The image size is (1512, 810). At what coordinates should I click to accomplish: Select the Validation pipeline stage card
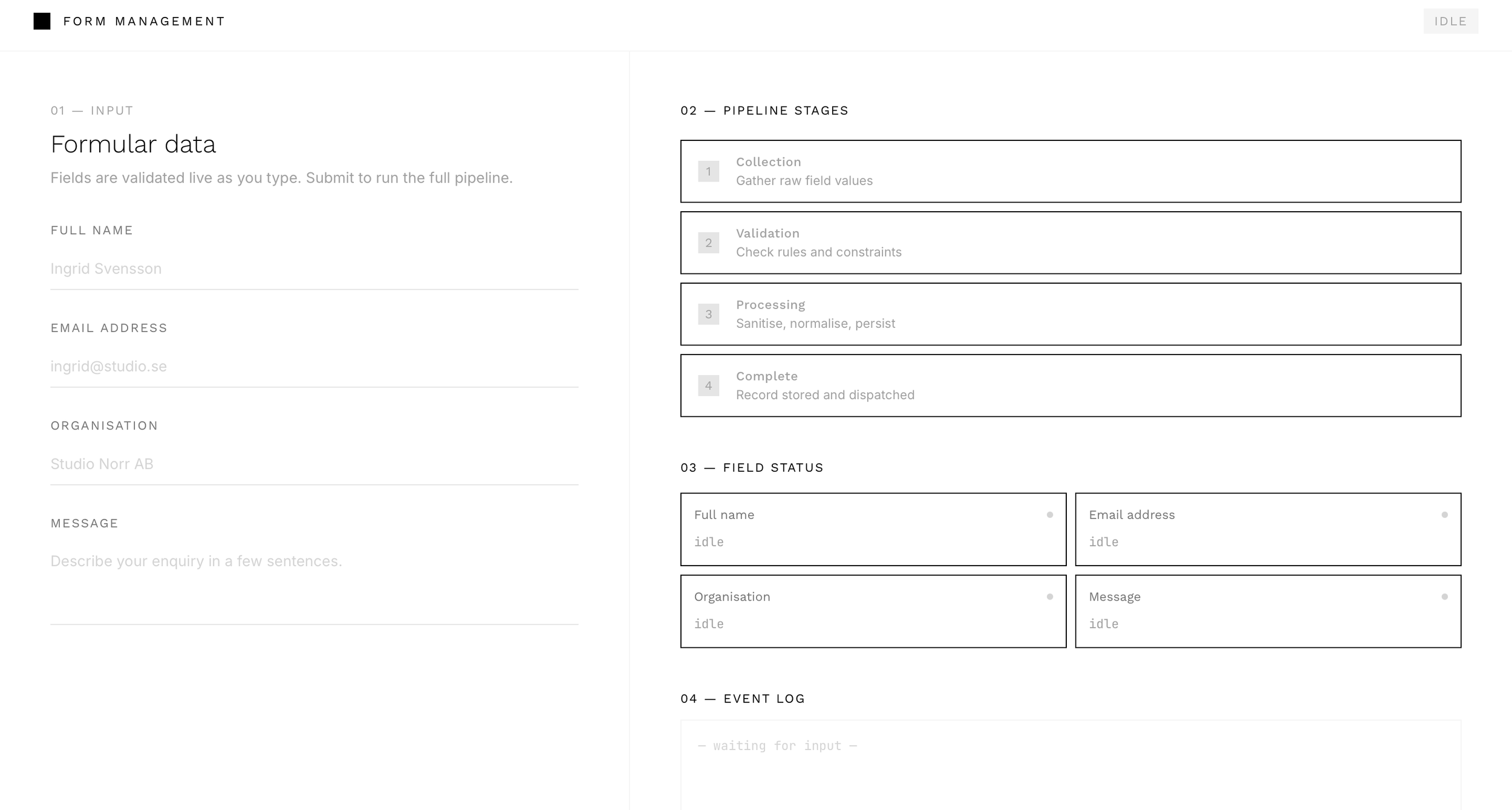1070,243
